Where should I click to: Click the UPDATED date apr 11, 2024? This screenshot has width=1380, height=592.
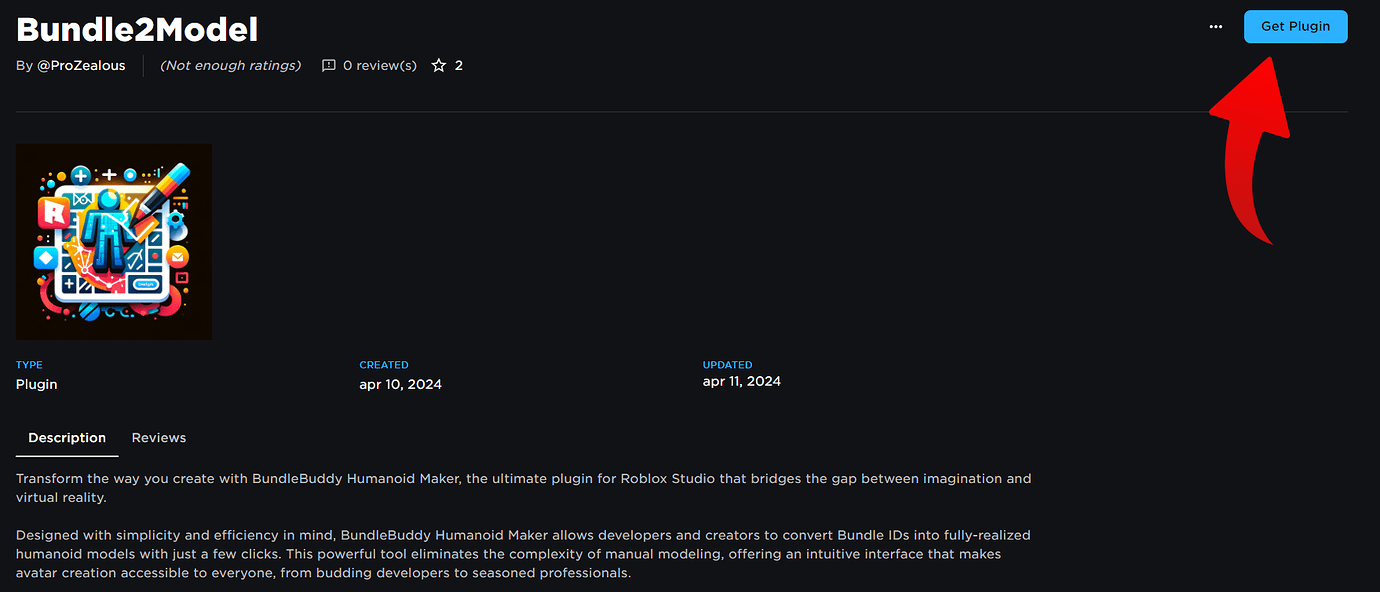click(x=741, y=381)
